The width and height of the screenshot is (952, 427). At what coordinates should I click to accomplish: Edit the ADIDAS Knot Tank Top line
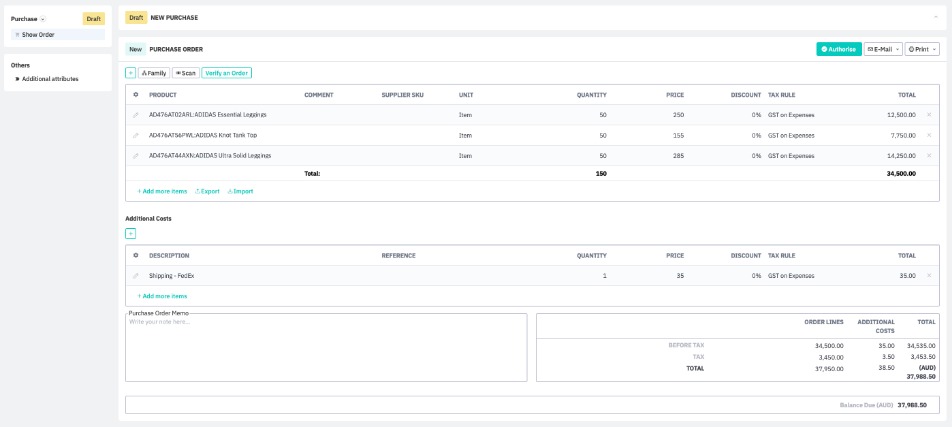pos(136,135)
